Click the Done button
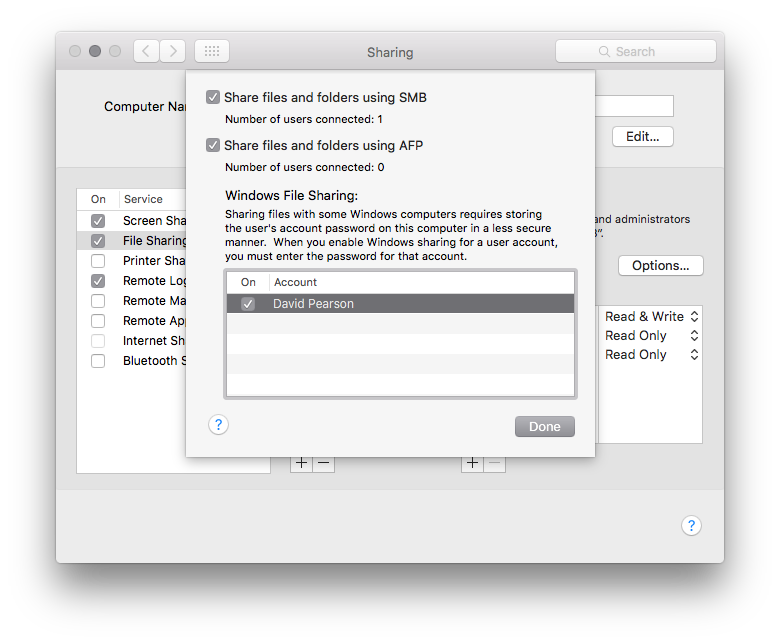780x643 pixels. (545, 427)
